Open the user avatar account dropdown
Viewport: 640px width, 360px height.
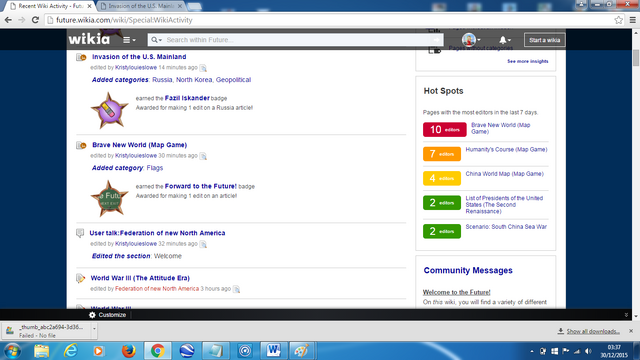tap(471, 40)
